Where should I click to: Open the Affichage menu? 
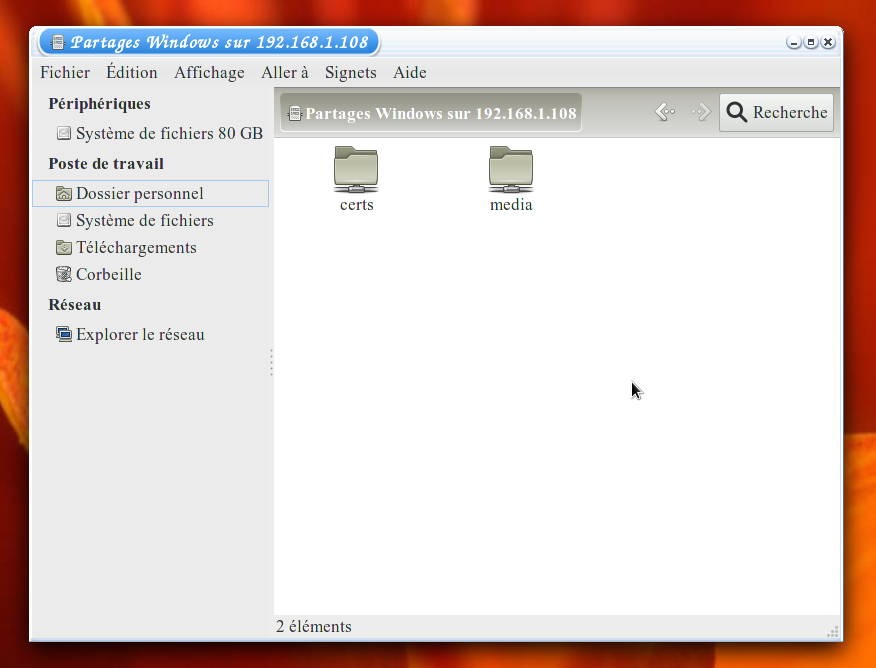coord(210,73)
